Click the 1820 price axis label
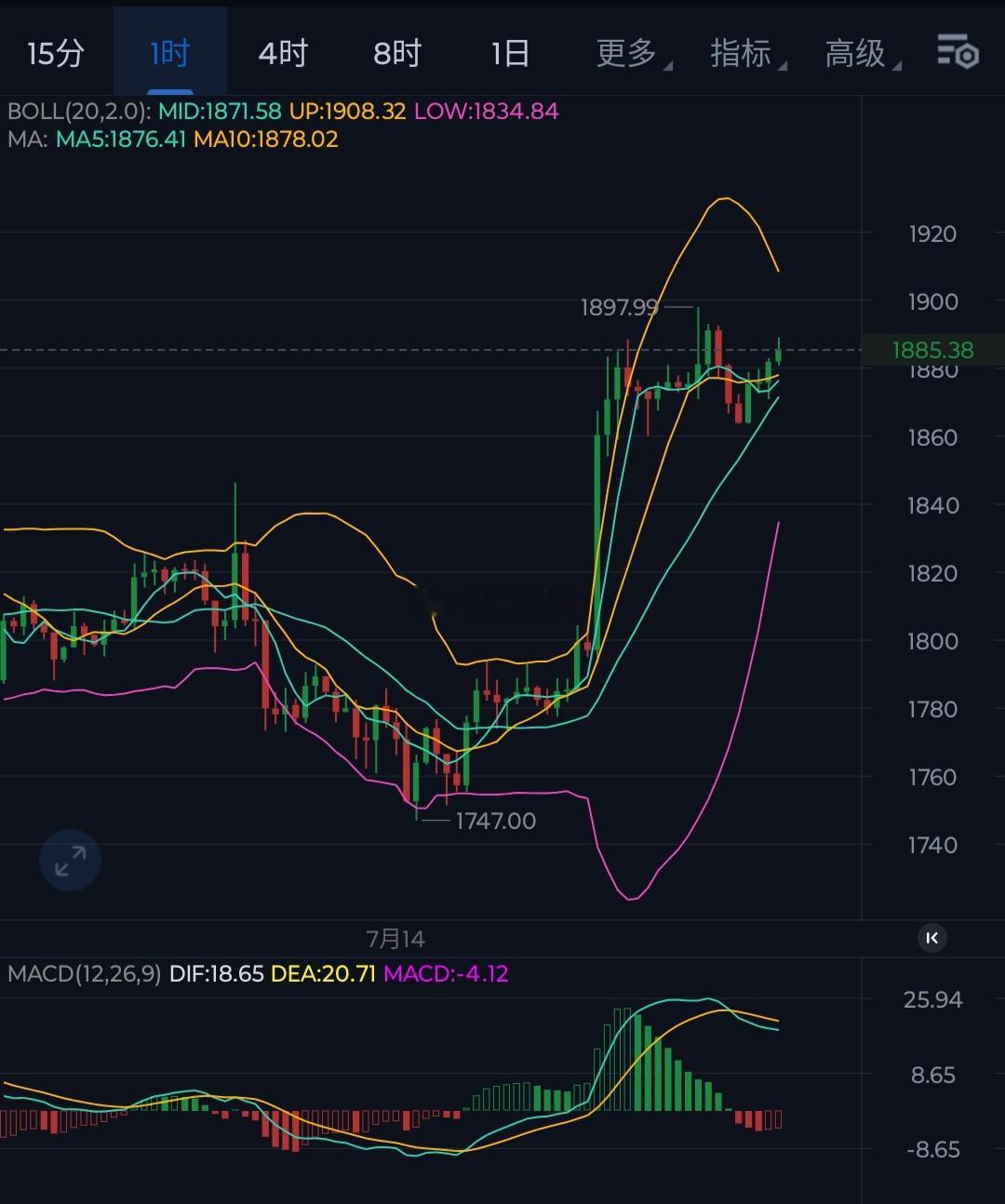Viewport: 1005px width, 1204px height. [932, 573]
